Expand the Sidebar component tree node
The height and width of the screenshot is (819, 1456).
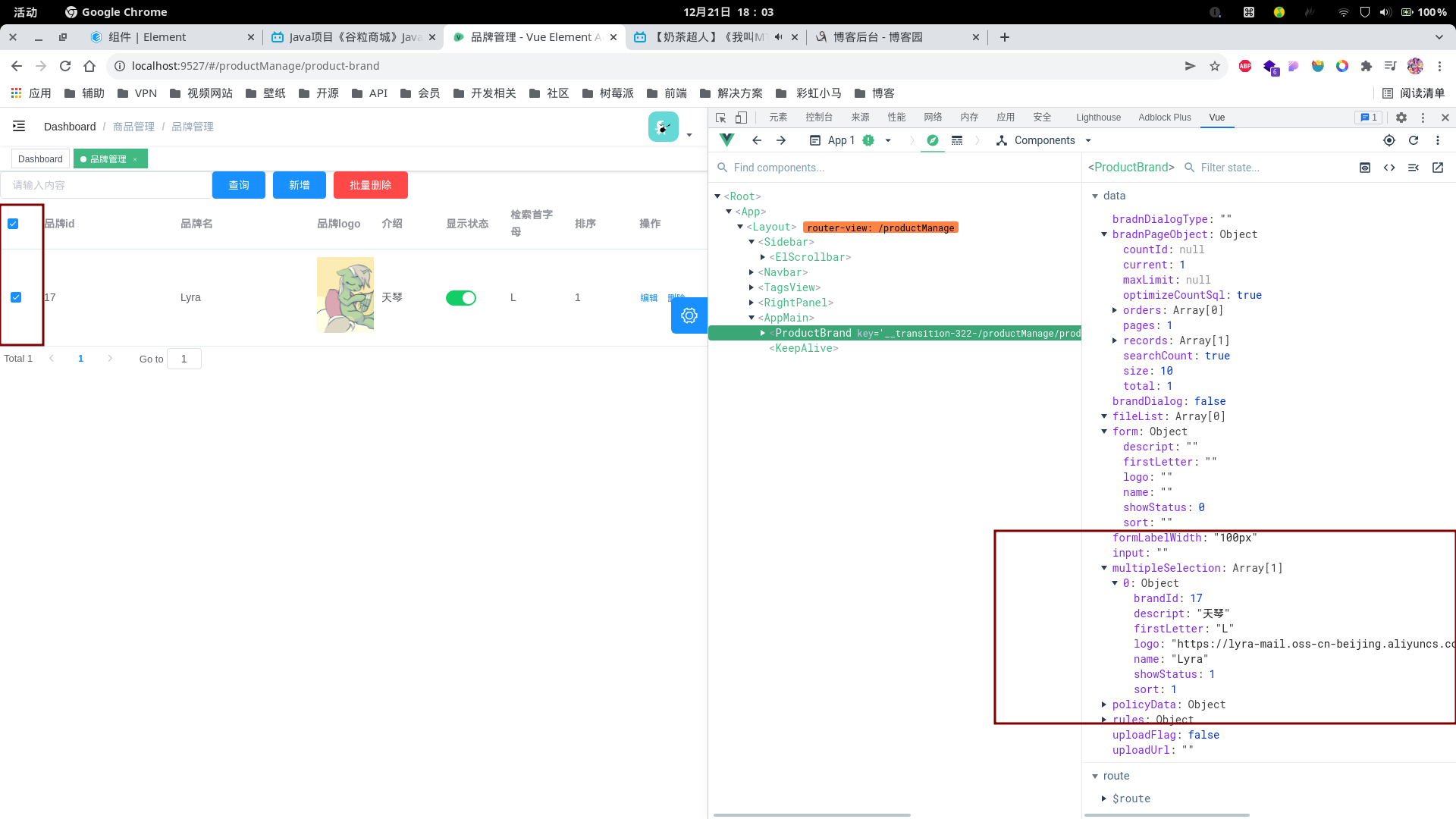click(x=752, y=242)
